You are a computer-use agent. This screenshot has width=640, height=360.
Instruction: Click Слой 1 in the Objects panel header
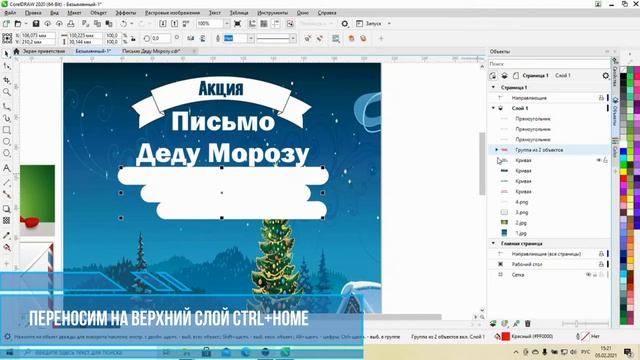(563, 76)
